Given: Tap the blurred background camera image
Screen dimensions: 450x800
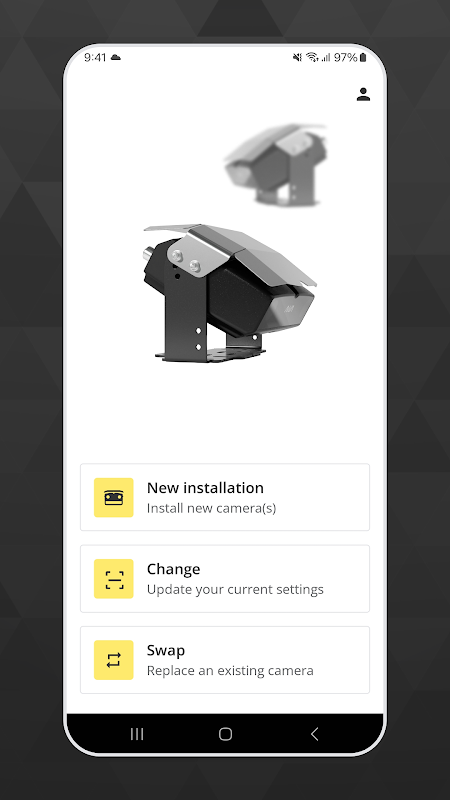Looking at the screenshot, I should click(276, 164).
